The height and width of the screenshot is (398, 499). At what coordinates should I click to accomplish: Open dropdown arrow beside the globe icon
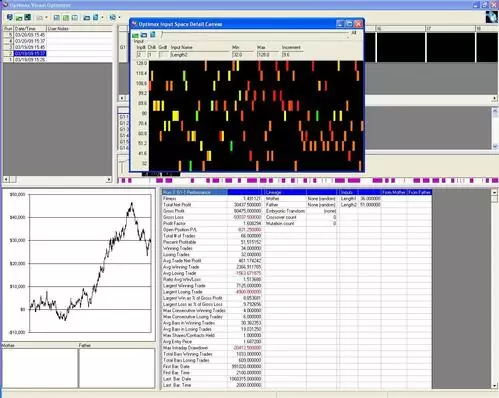click(x=119, y=17)
